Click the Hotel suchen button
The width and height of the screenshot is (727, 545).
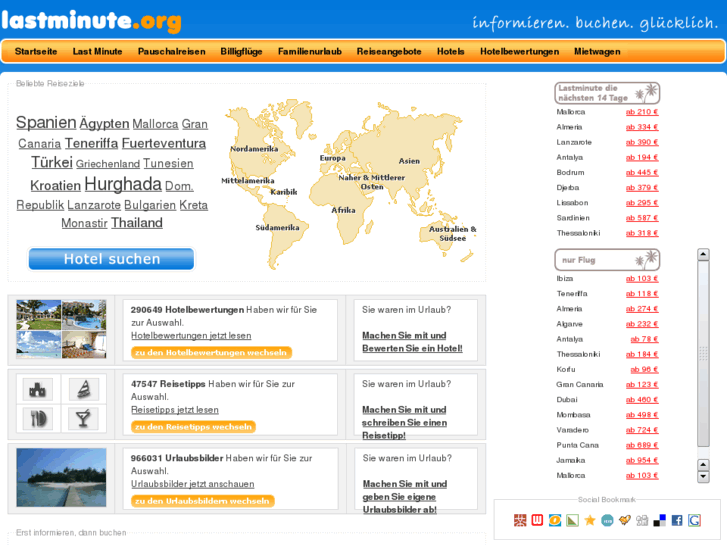coord(111,259)
